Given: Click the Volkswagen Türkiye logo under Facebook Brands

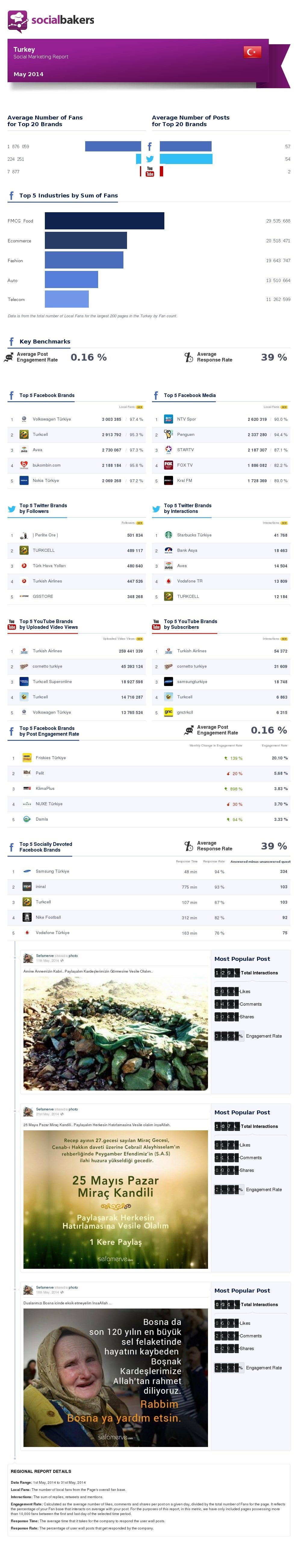Looking at the screenshot, I should [x=24, y=419].
